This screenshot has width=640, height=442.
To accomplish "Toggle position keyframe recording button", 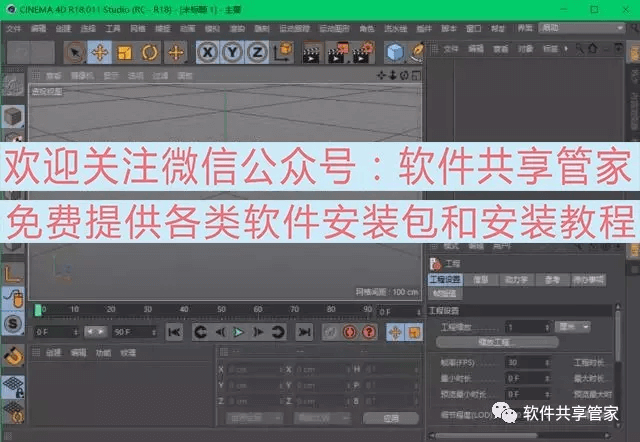I will click(395, 333).
